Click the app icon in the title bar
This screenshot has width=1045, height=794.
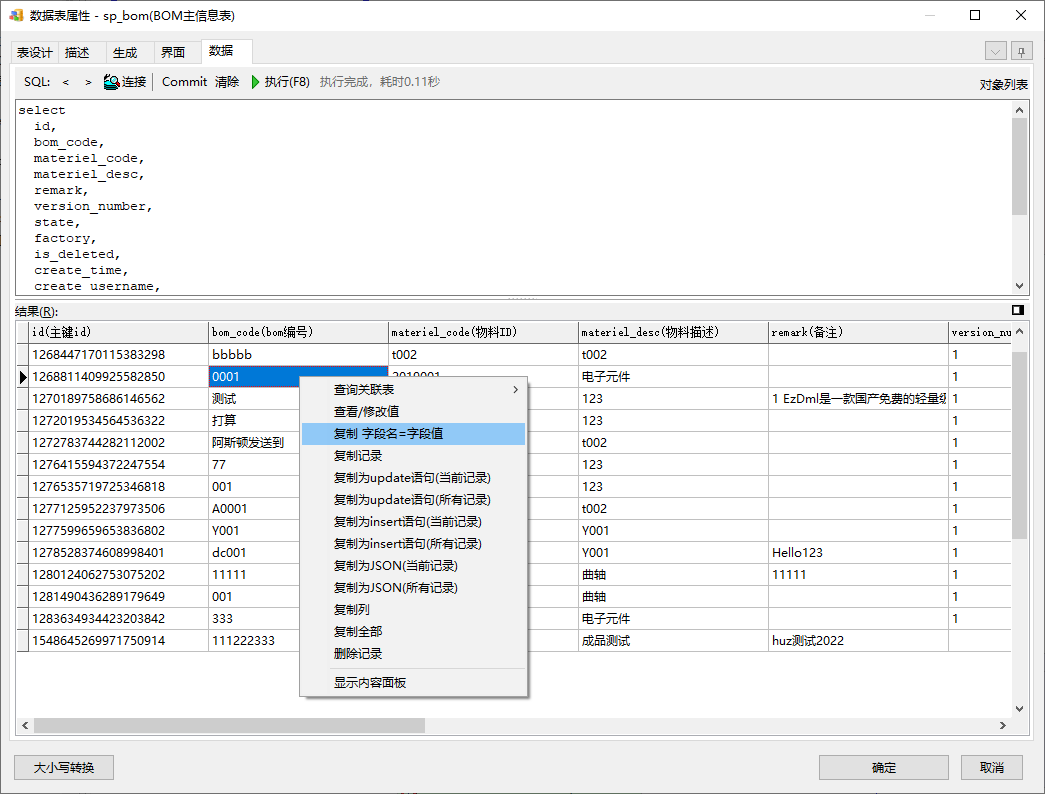(x=16, y=15)
